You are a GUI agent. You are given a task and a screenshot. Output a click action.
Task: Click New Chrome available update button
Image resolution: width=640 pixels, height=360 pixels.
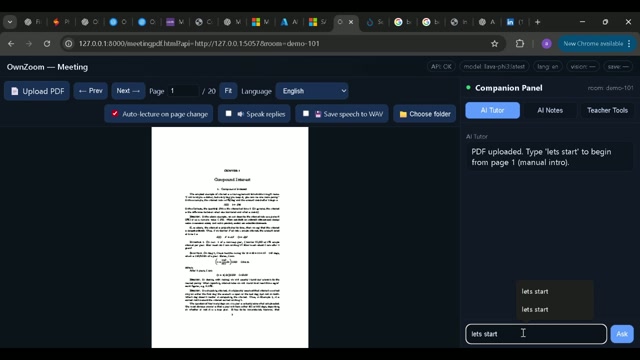coord(593,44)
